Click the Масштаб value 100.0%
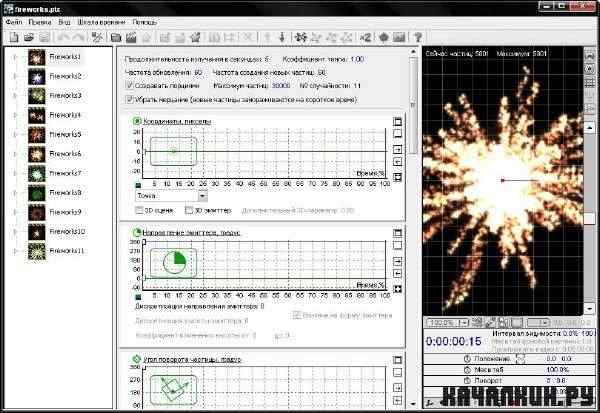The image size is (600, 413). coord(558,370)
